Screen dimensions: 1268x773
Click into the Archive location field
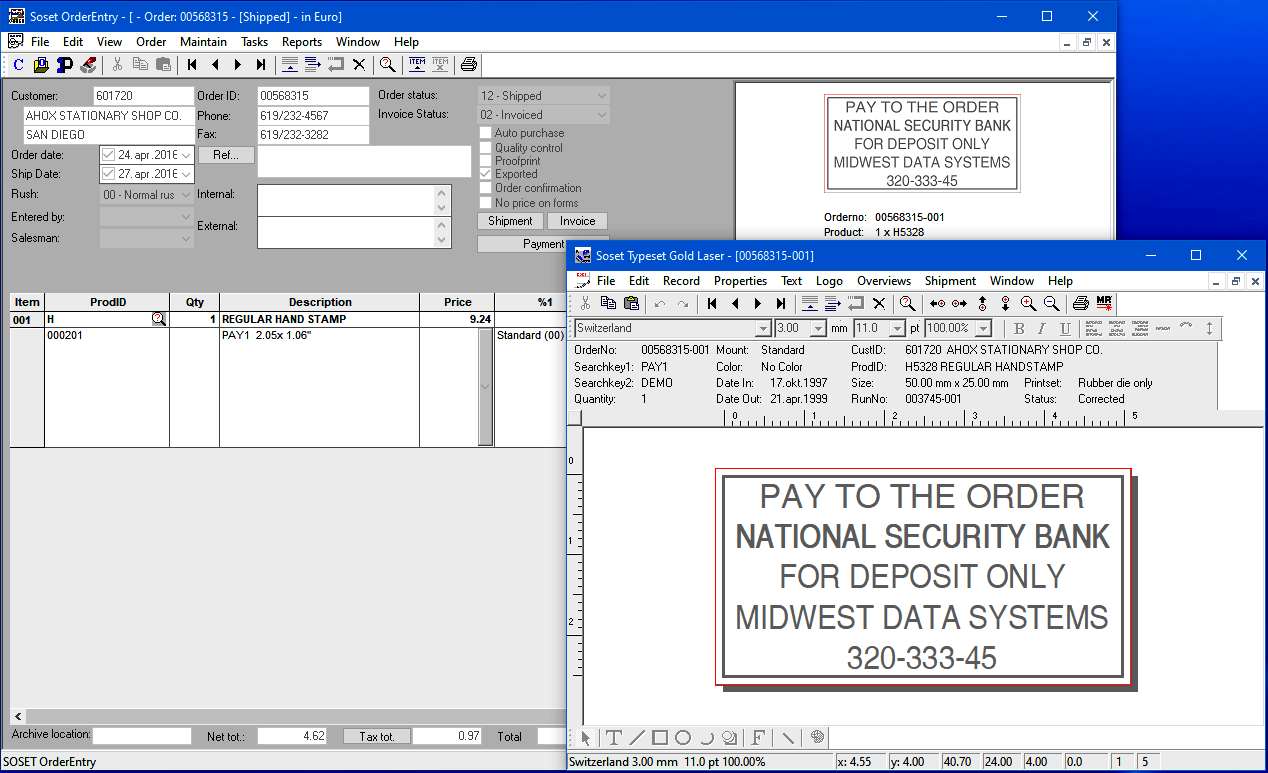pyautogui.click(x=141, y=736)
